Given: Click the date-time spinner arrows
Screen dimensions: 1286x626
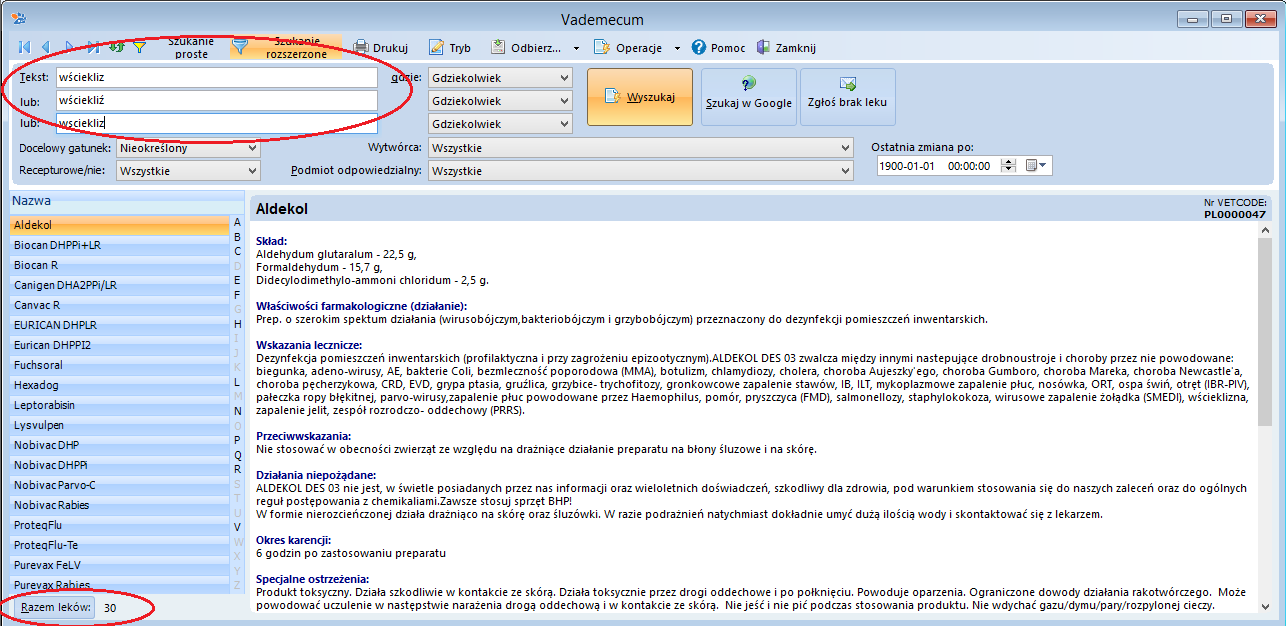Looking at the screenshot, I should [x=1008, y=166].
